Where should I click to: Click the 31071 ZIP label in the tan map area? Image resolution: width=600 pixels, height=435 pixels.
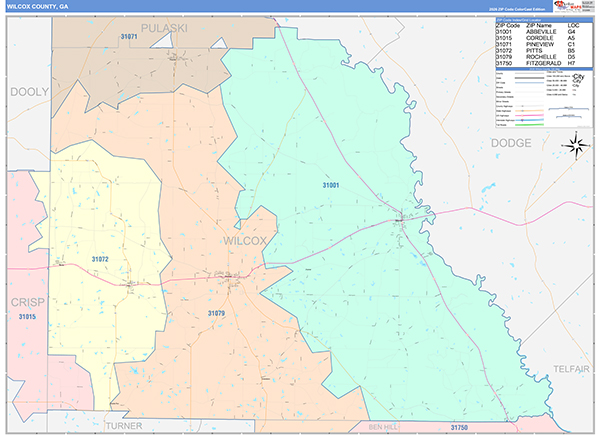click(129, 37)
